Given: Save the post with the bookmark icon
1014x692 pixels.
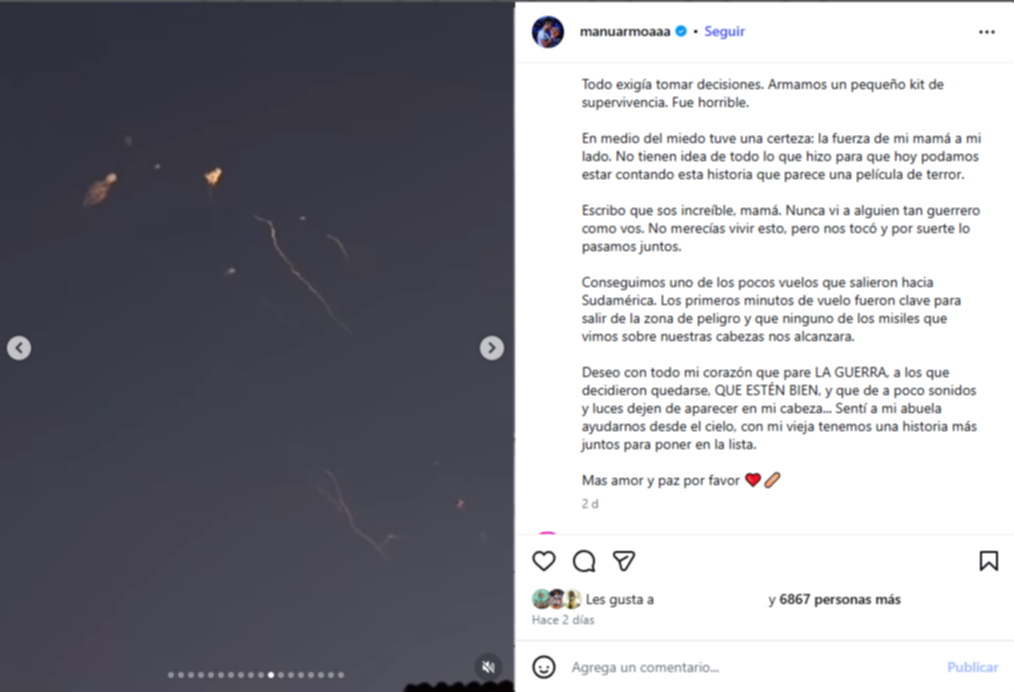Looking at the screenshot, I should pos(988,561).
